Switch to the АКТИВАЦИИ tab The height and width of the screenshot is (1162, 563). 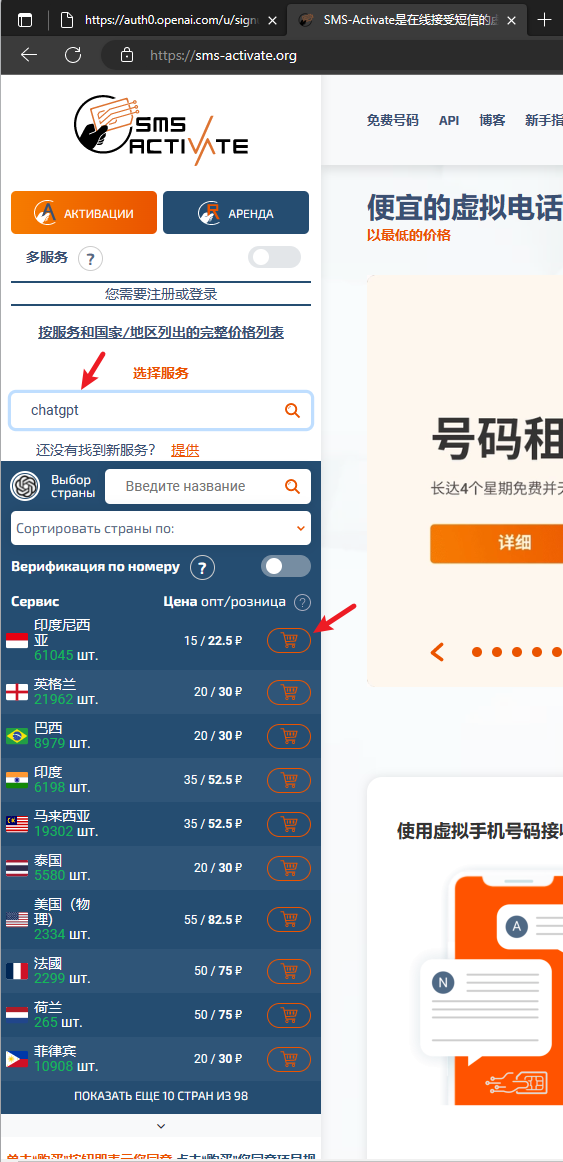click(x=84, y=213)
